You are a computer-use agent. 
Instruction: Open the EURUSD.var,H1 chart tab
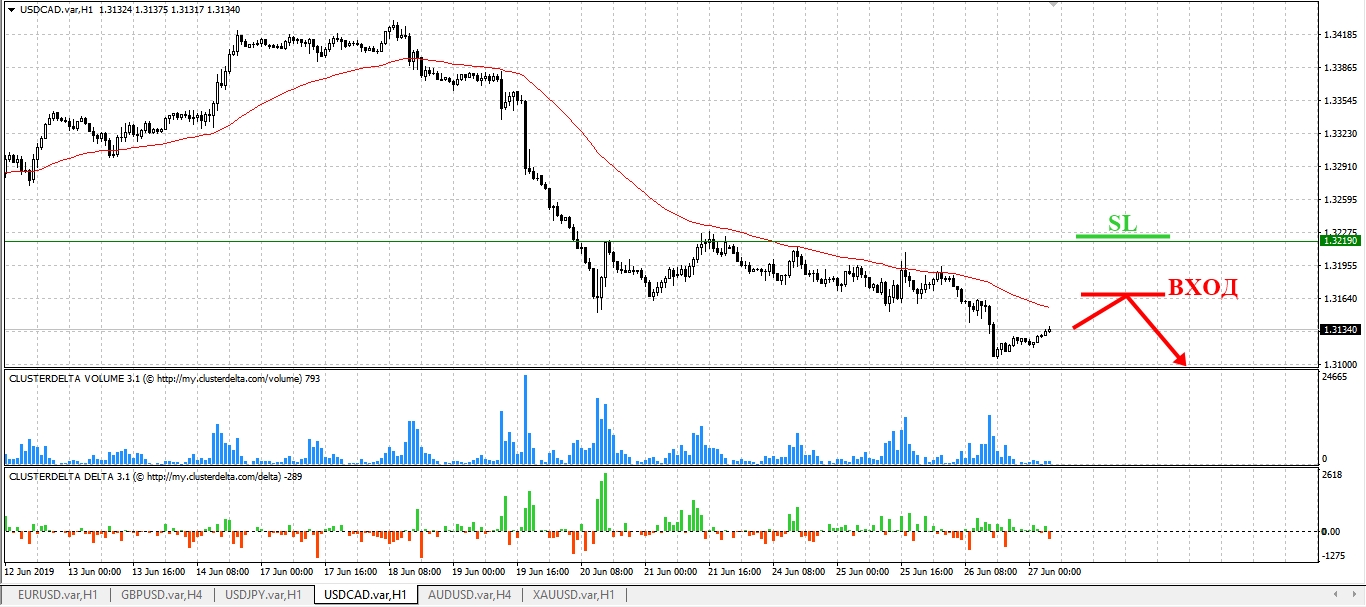(56, 595)
